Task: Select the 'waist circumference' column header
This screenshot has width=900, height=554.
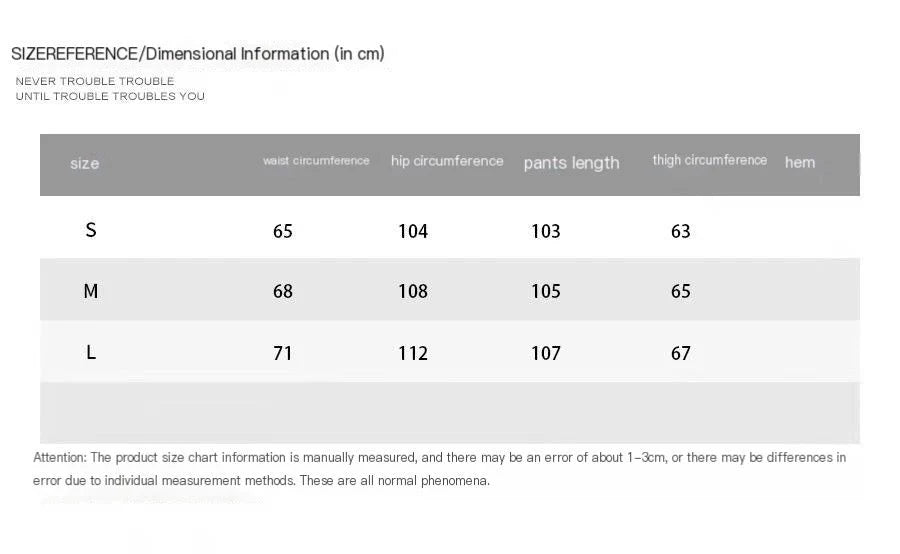Action: (x=316, y=161)
